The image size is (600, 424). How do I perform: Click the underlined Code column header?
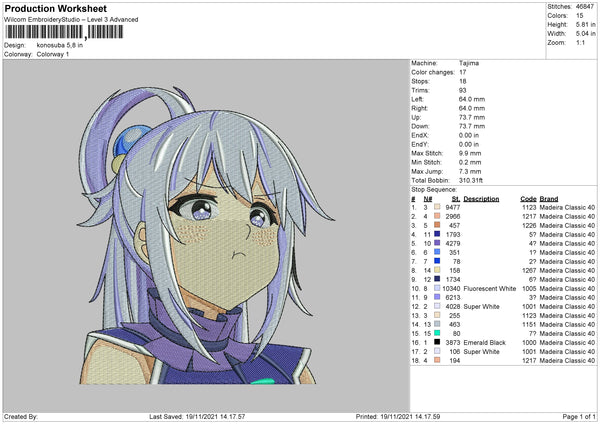pyautogui.click(x=528, y=199)
